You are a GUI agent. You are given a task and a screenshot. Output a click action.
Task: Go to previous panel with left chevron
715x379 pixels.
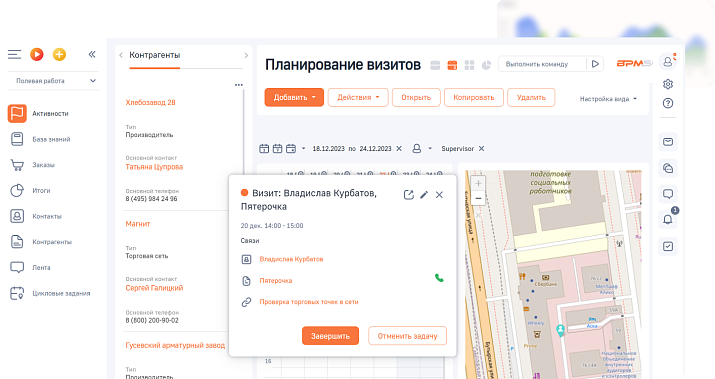coord(121,55)
